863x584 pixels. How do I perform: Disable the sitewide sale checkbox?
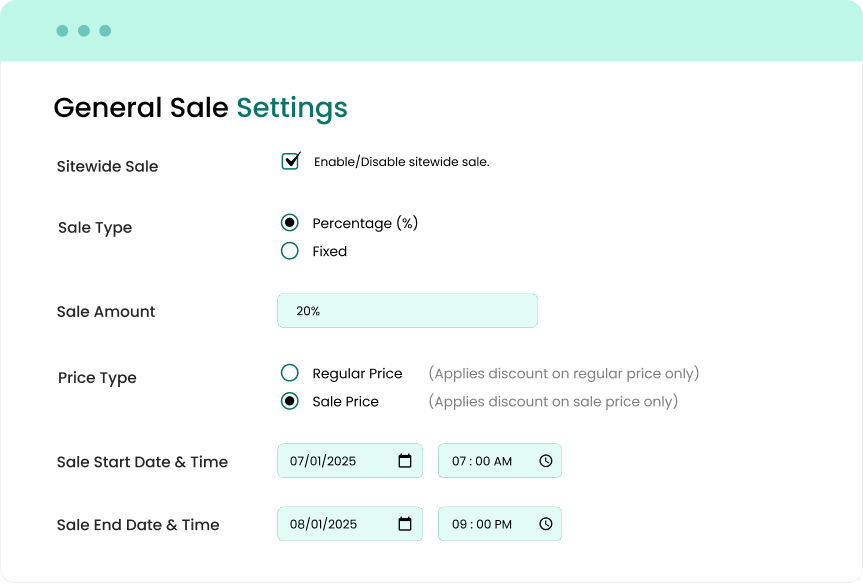pyautogui.click(x=290, y=161)
